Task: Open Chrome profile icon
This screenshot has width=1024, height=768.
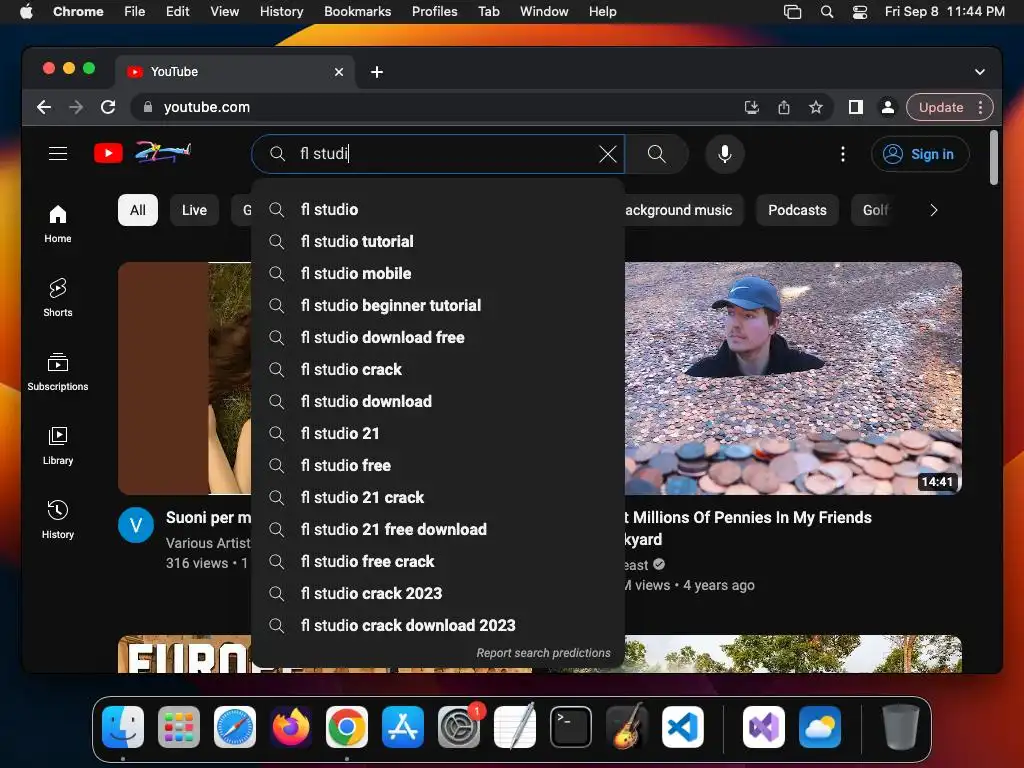Action: [888, 107]
